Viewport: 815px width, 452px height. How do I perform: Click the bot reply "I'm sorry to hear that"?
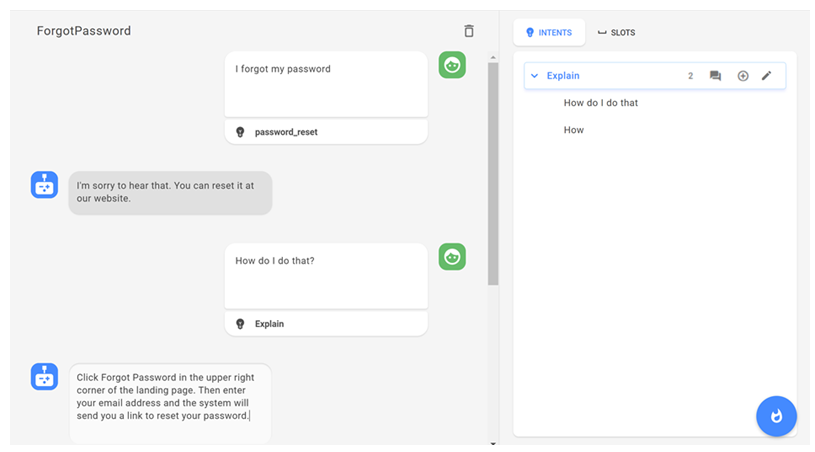pyautogui.click(x=170, y=193)
